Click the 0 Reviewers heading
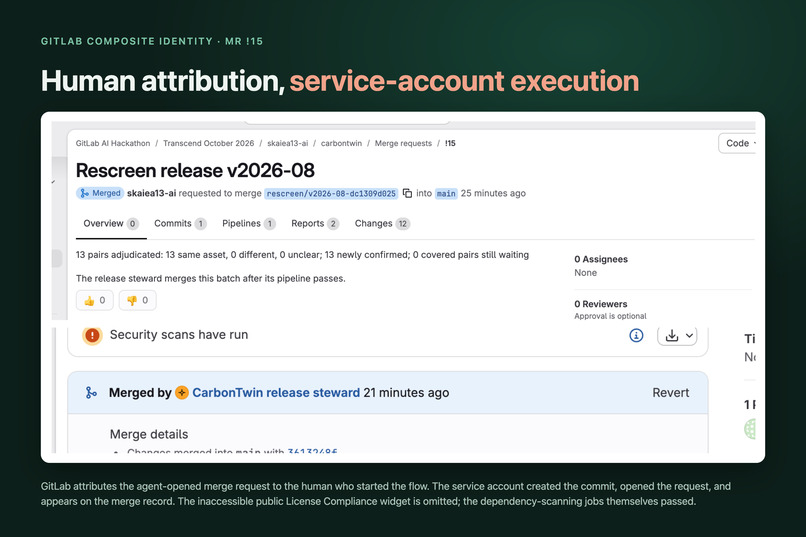This screenshot has width=806, height=537. click(x=600, y=304)
